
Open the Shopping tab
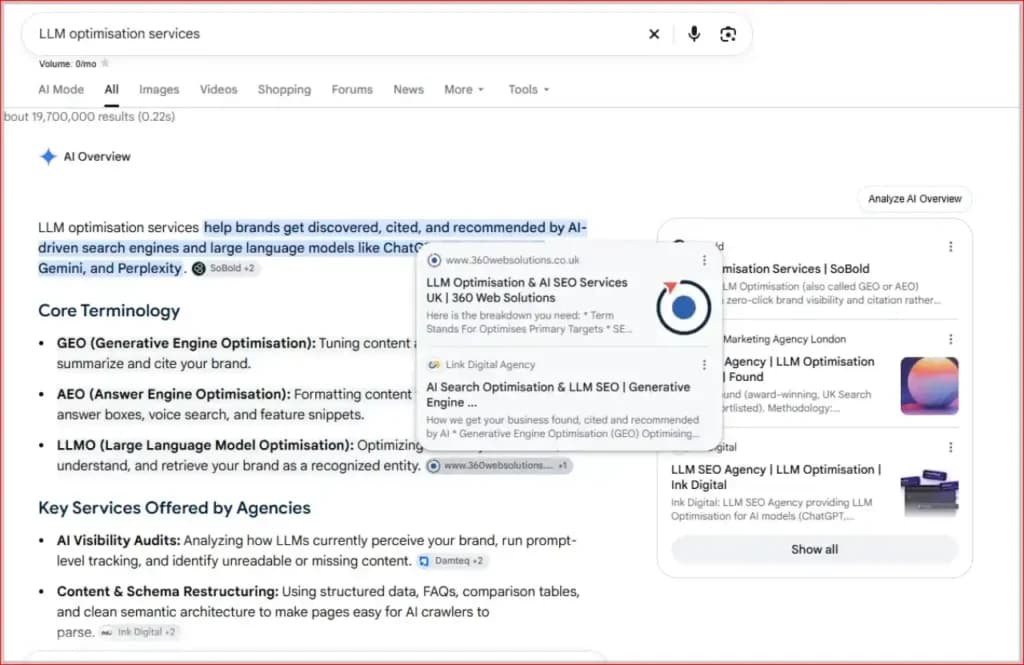(x=284, y=89)
